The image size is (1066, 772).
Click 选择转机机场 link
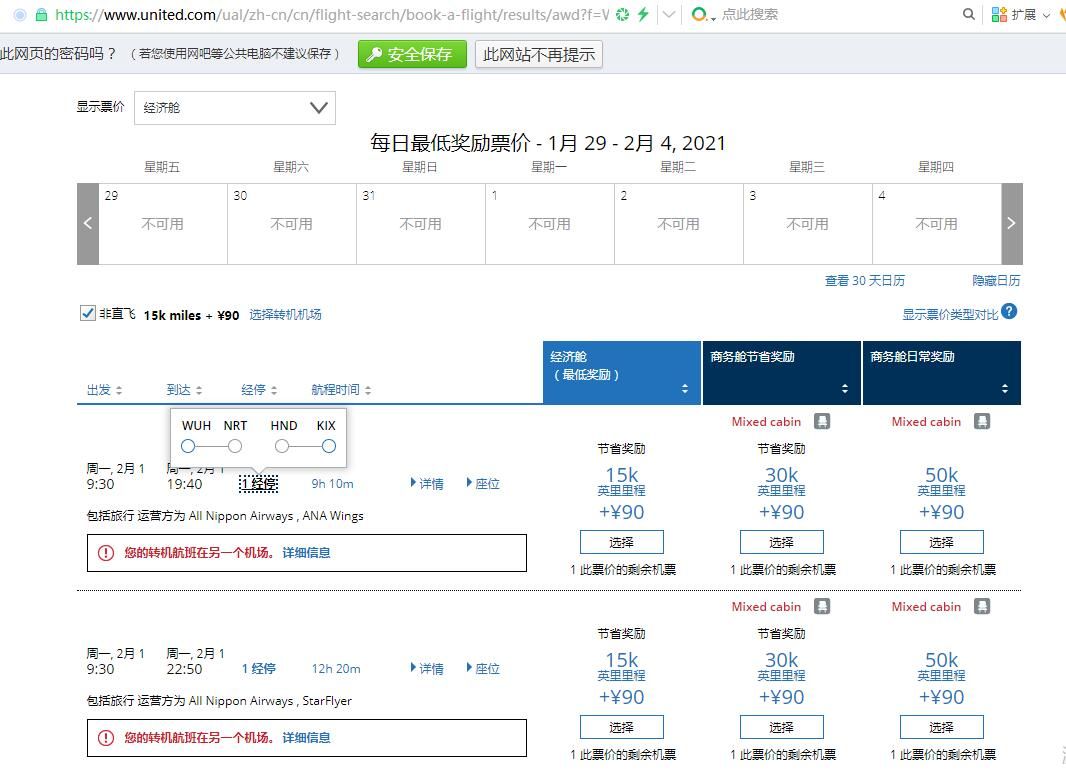(x=285, y=314)
